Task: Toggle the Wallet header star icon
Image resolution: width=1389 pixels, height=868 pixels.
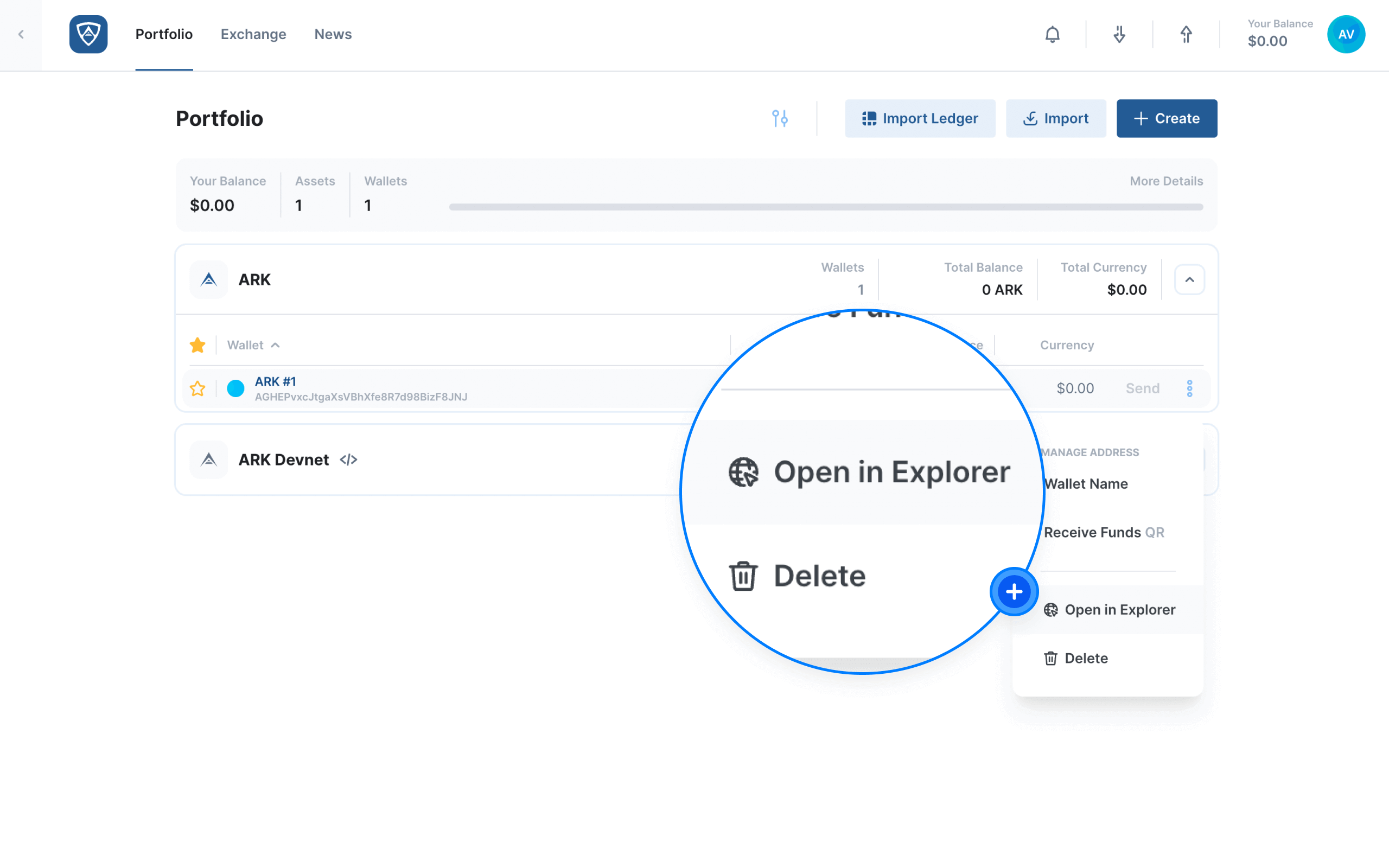Action: pyautogui.click(x=197, y=344)
